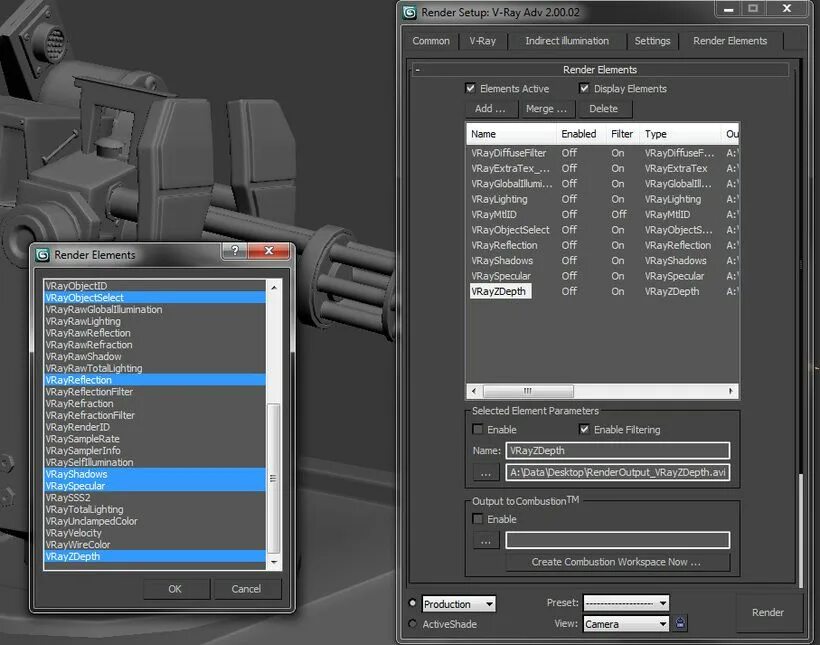Viewport: 820px width, 645px height.
Task: Select VRayDiffuseFilter row in the elements table
Action: click(x=602, y=153)
